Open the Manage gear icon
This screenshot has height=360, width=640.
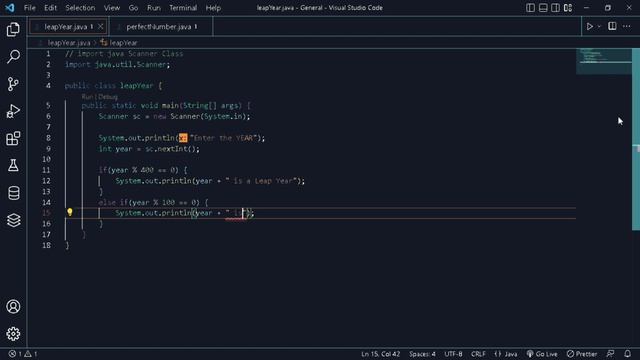[13, 334]
